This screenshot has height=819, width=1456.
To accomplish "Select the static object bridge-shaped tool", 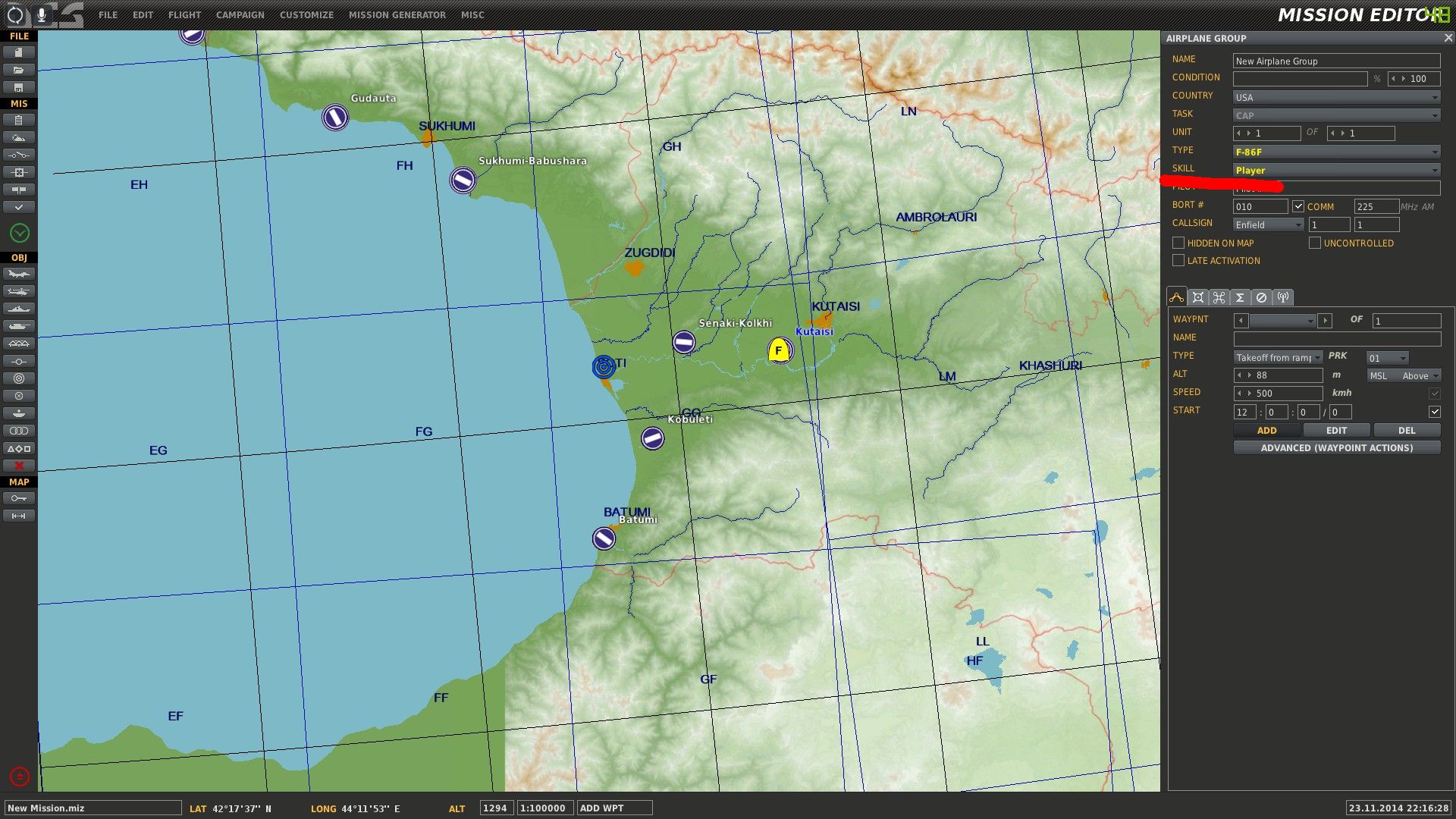I will (x=19, y=344).
